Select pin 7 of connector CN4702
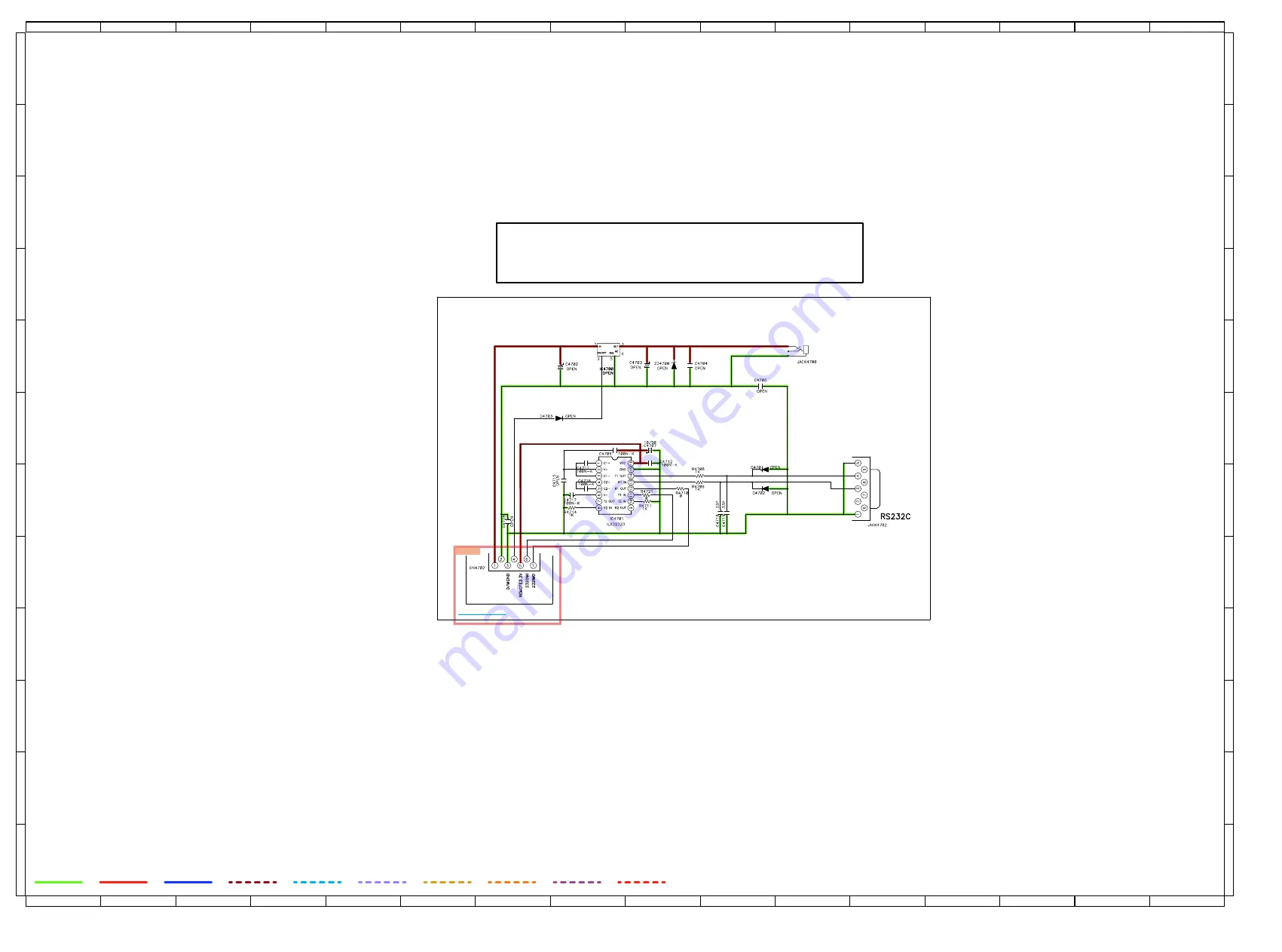The image size is (1282, 952). (533, 565)
